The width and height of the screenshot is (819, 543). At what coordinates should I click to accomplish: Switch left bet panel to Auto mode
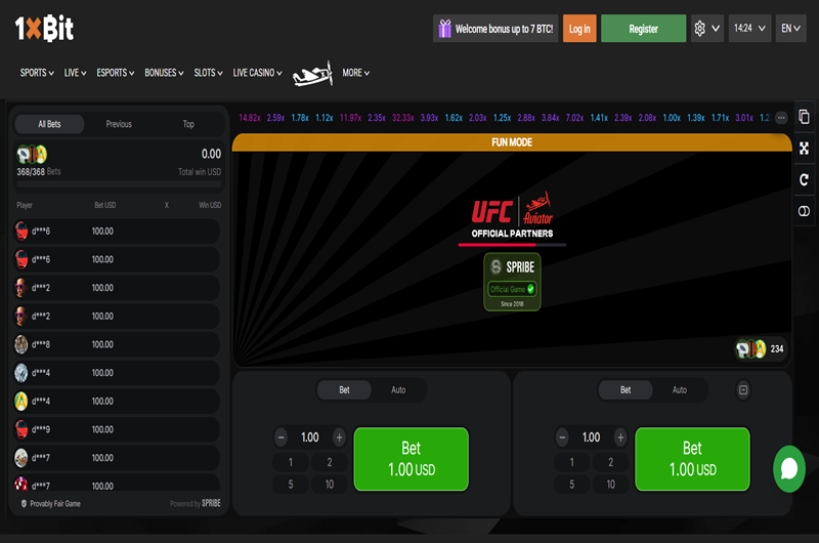coord(398,390)
